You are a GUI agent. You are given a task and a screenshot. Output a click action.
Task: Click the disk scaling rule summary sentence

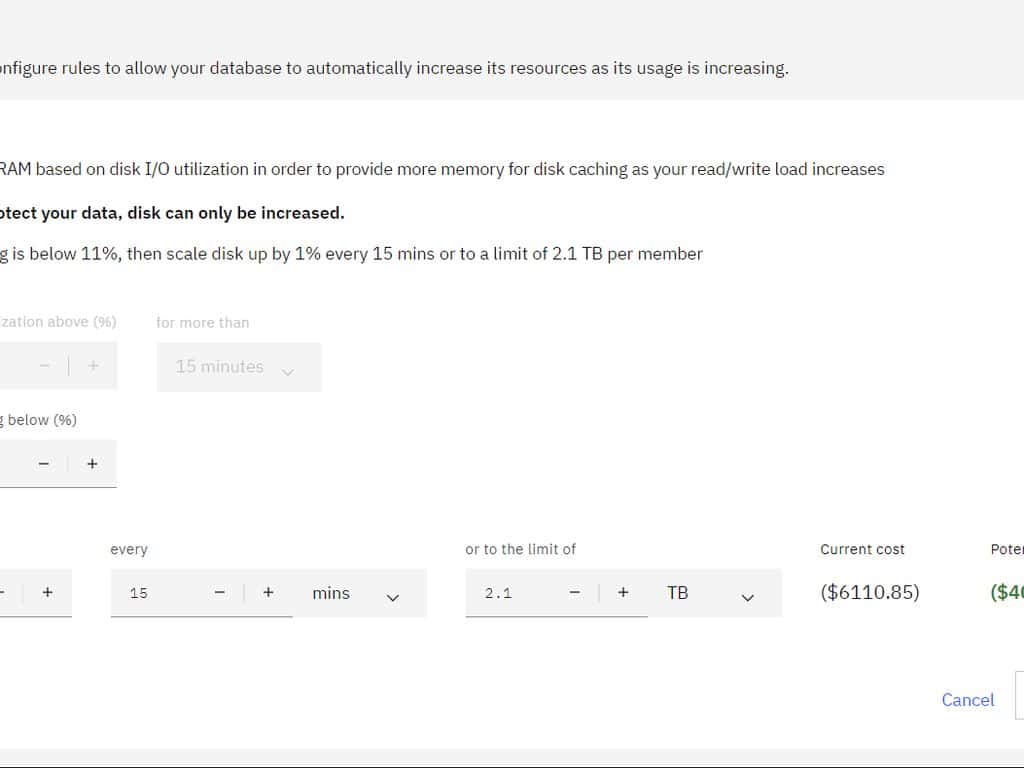[350, 254]
